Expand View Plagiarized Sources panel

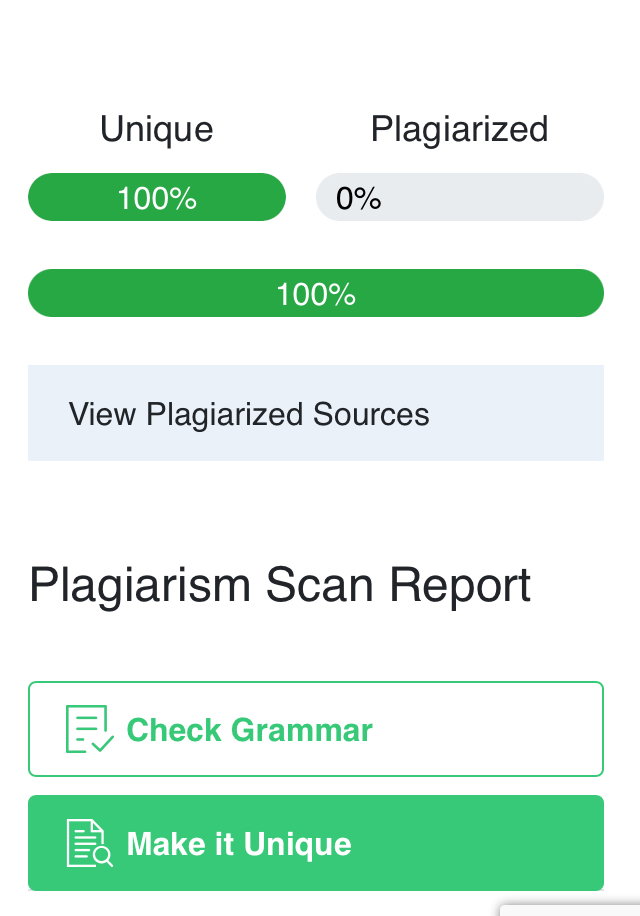[x=316, y=413]
